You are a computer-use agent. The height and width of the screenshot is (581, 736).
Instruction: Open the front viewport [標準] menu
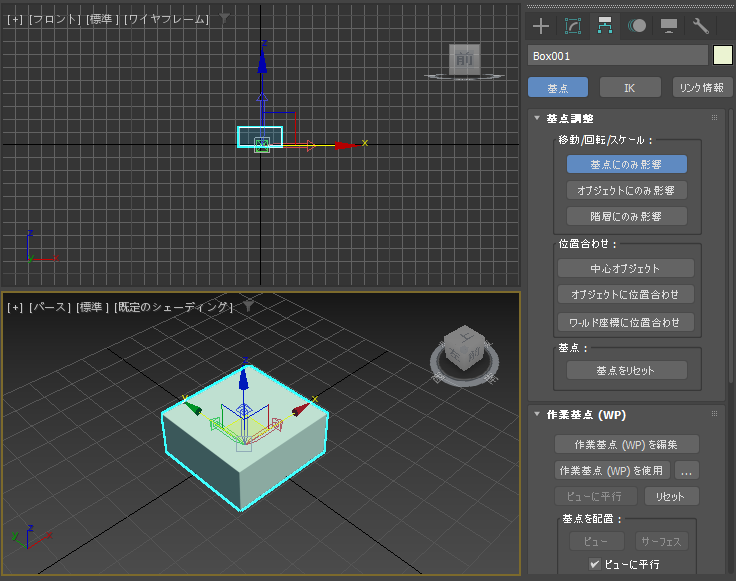[102, 19]
